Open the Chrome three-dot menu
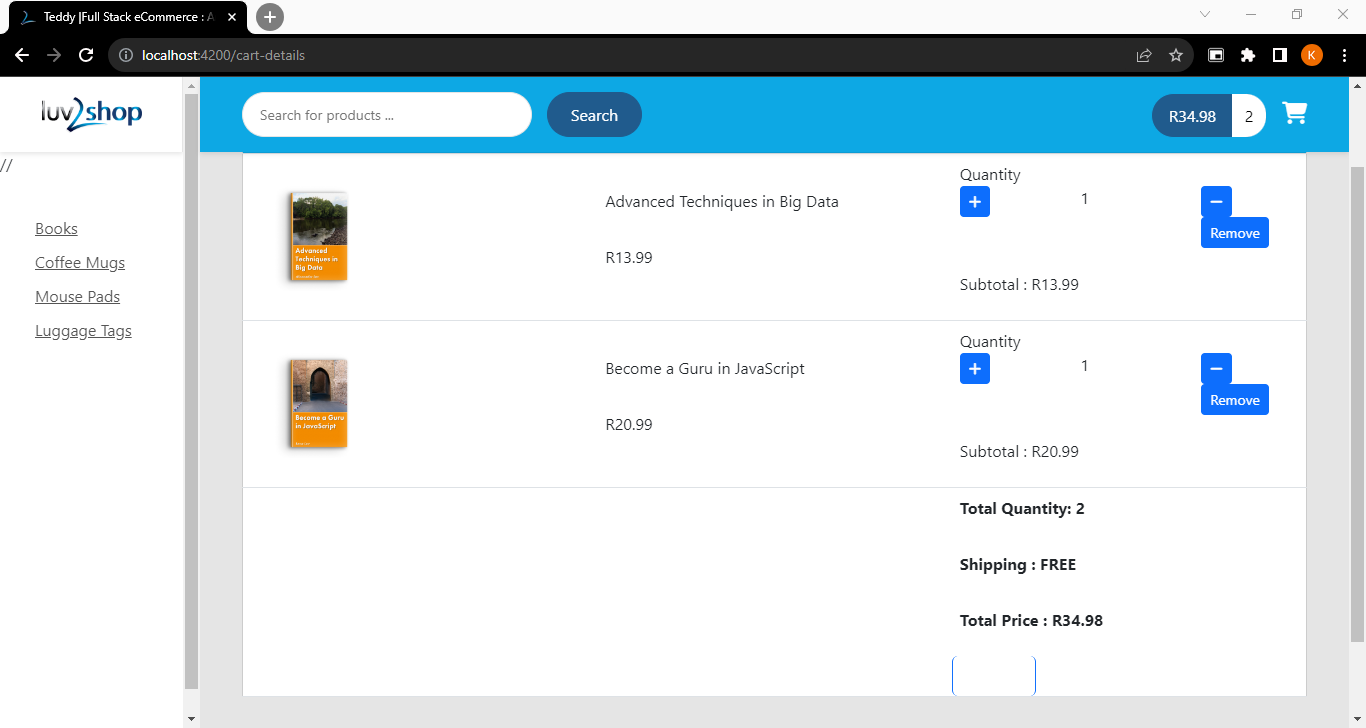 point(1344,55)
